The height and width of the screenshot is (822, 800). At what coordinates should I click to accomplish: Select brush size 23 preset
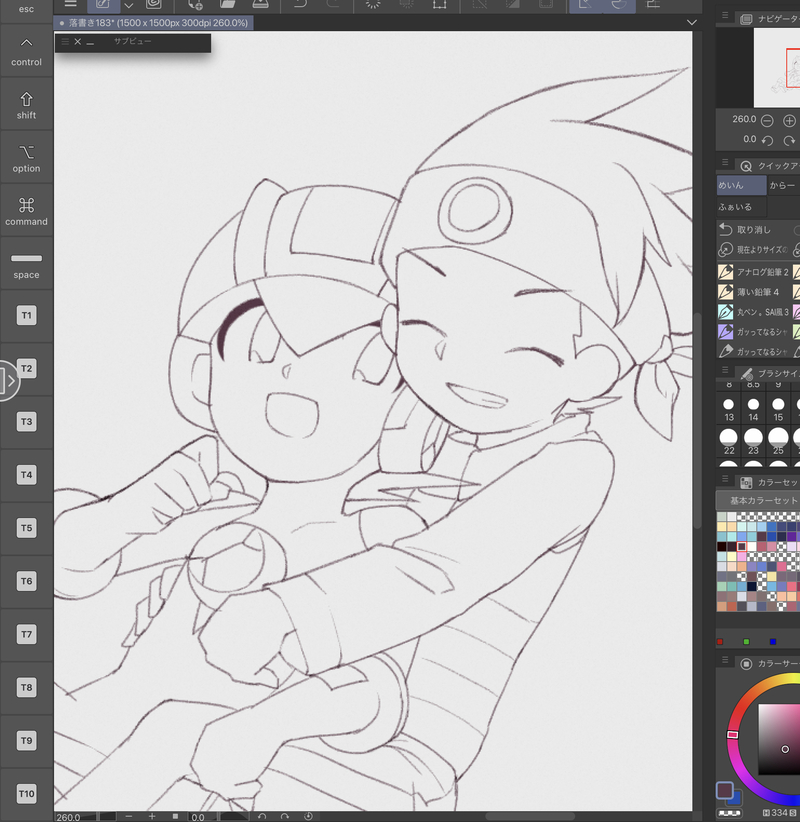753,441
